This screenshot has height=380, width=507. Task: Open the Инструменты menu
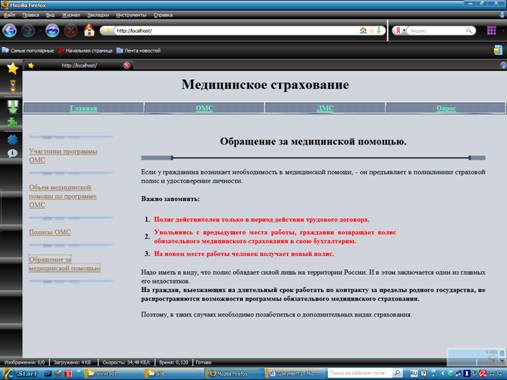131,15
